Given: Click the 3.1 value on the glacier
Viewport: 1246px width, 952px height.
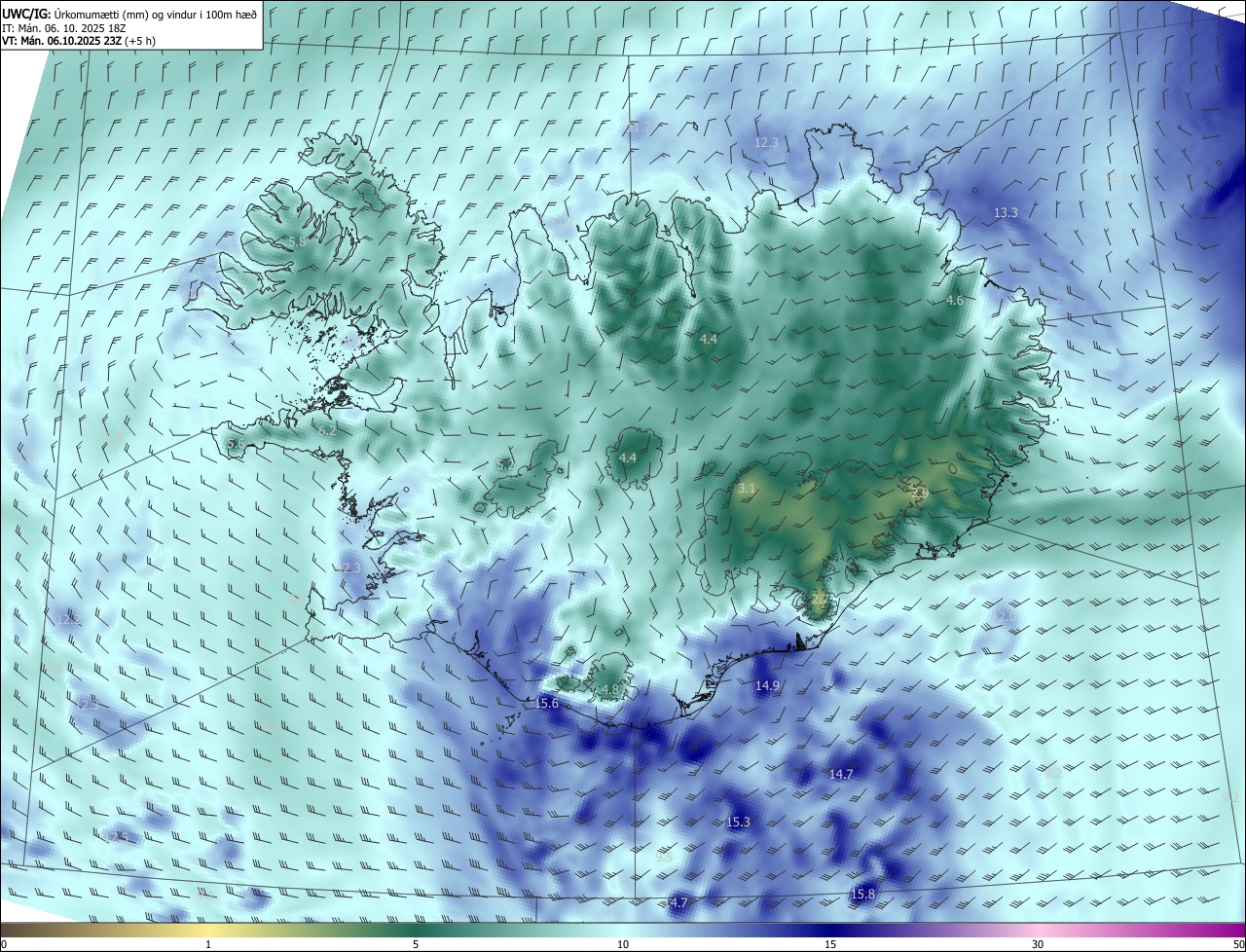Looking at the screenshot, I should point(747,488).
